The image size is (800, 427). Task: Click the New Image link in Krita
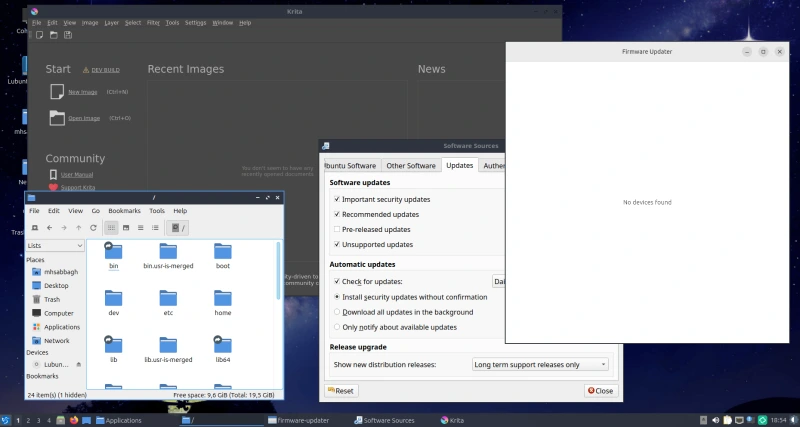83,92
